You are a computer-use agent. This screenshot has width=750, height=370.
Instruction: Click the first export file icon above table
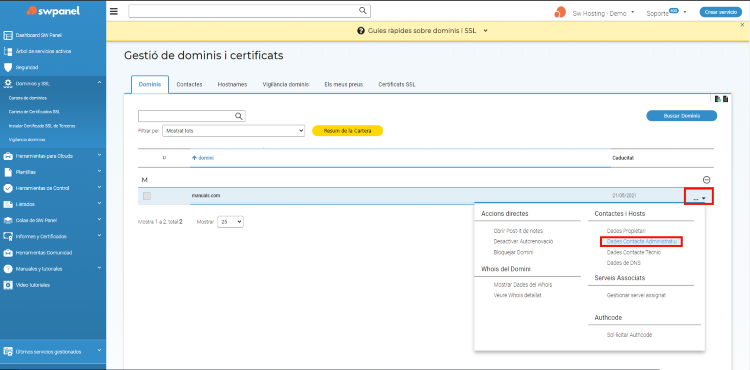(x=717, y=99)
